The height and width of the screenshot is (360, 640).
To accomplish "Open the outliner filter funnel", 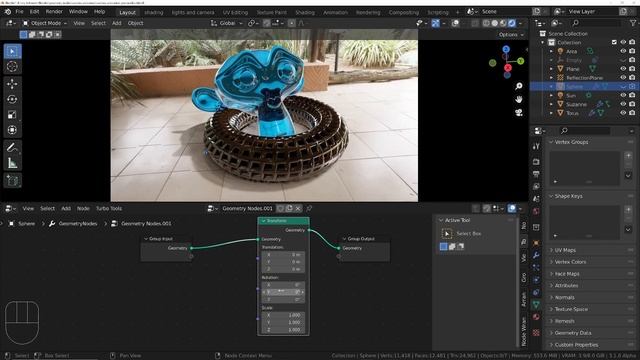I will [x=633, y=23].
